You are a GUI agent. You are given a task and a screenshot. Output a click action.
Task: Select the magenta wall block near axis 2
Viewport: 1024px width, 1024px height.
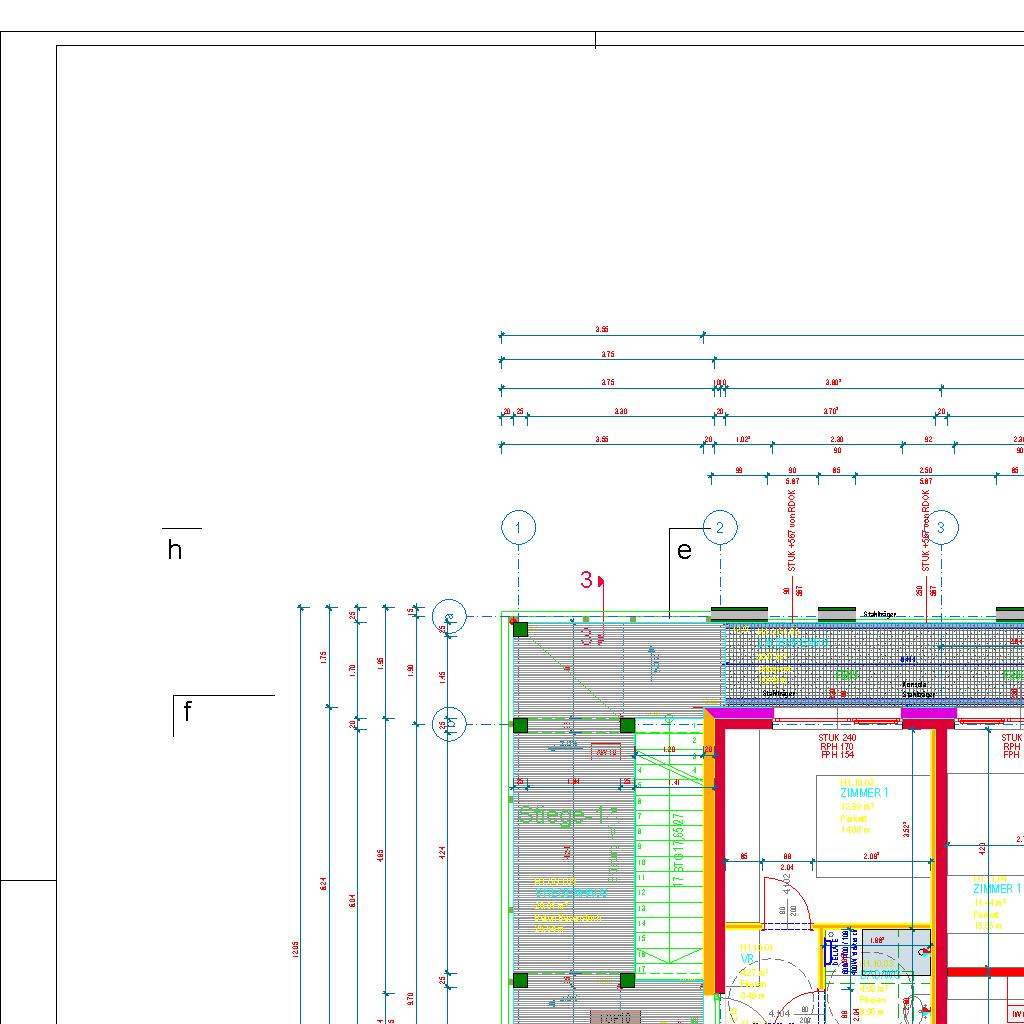click(740, 713)
